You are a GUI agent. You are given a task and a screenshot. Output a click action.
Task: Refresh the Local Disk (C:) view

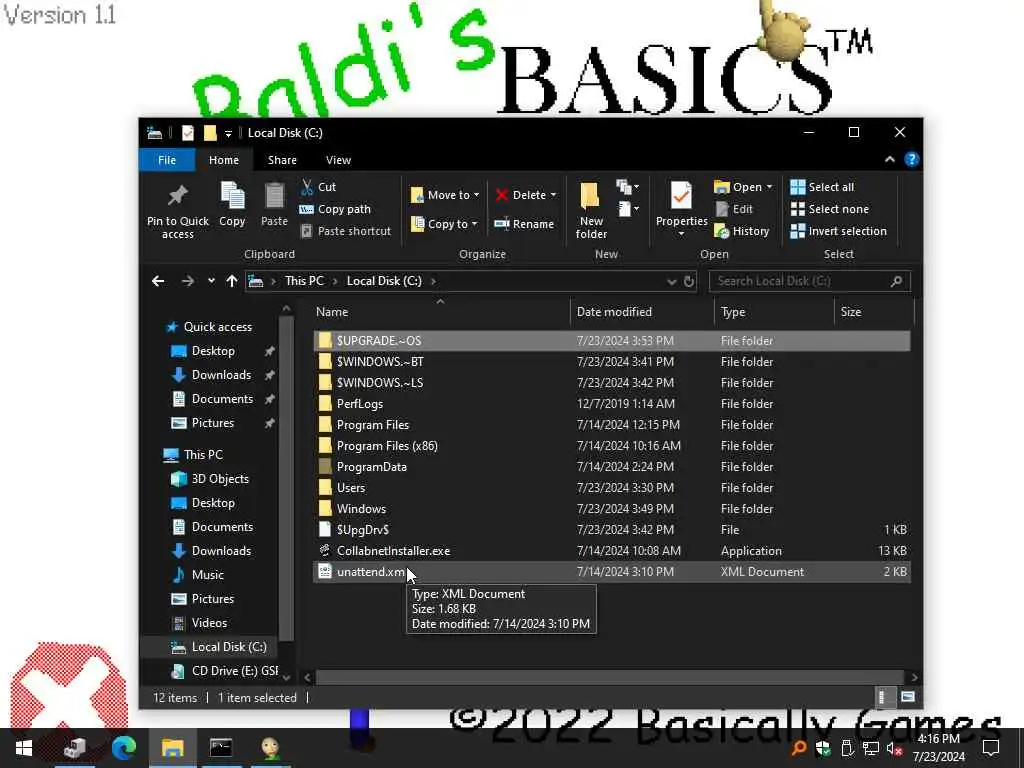tap(689, 281)
